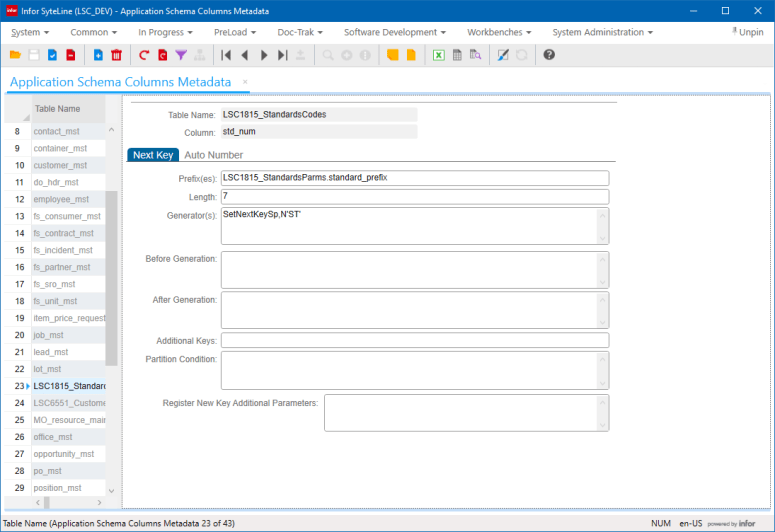The width and height of the screenshot is (775, 532).
Task: Open Help question mark icon
Action: coord(549,55)
